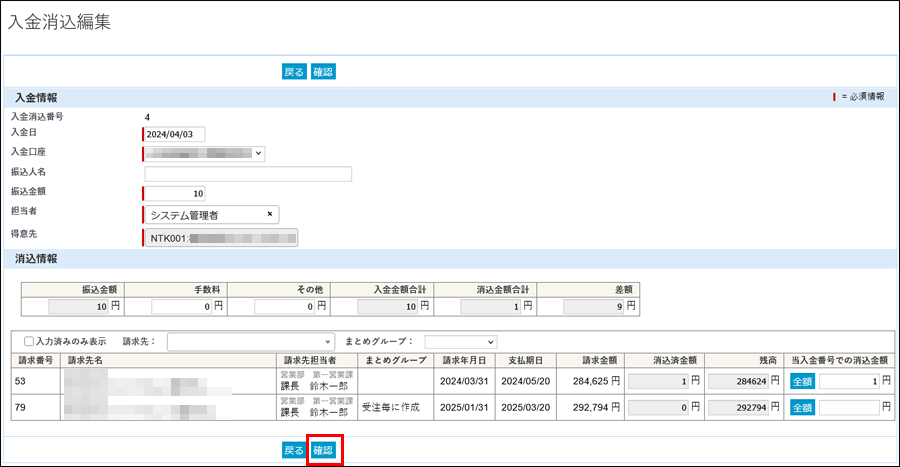Screen dimensions: 900x467
Task: Open the 入金口座 dropdown
Action: click(x=204, y=153)
